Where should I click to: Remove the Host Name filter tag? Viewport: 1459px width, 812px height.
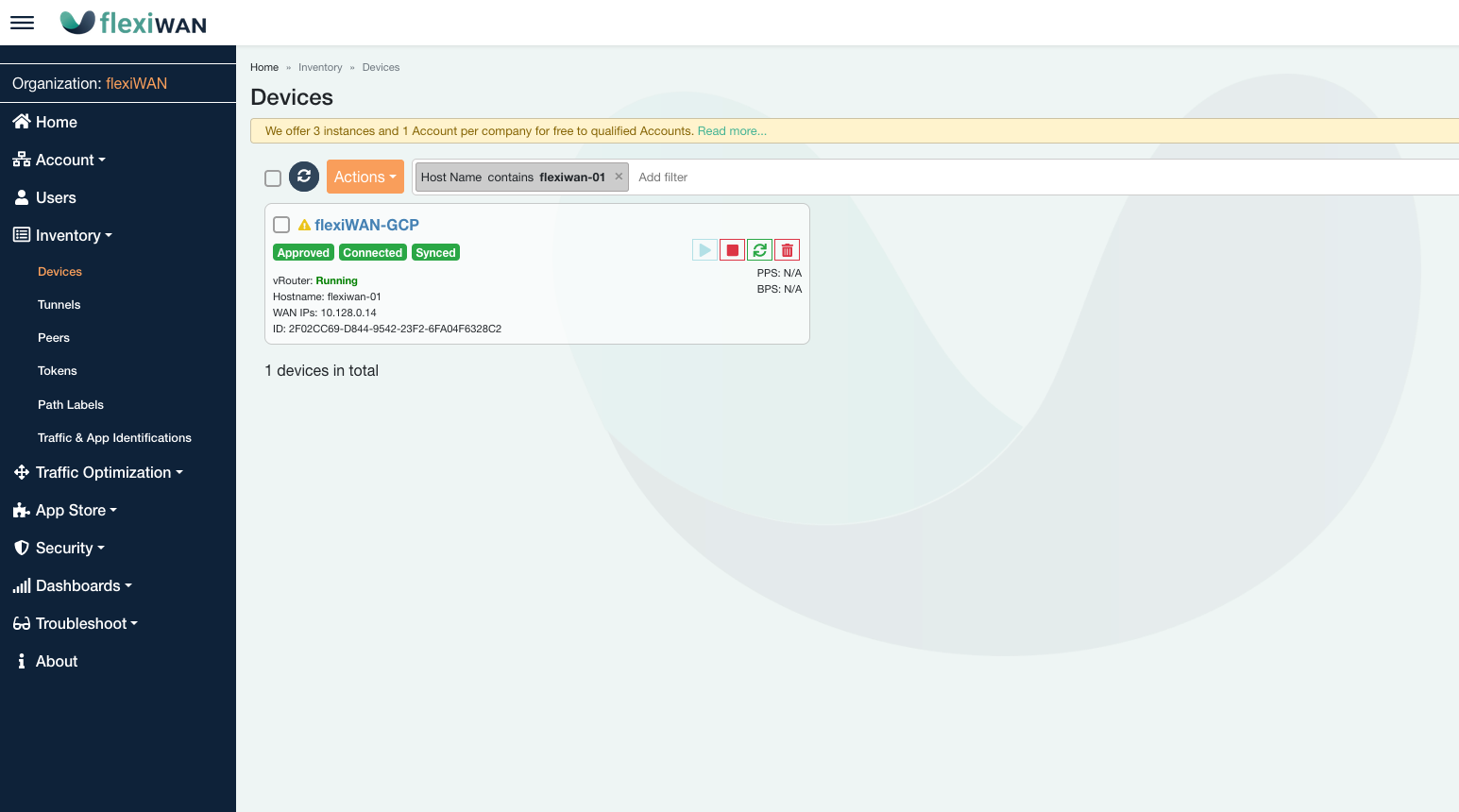pyautogui.click(x=619, y=177)
